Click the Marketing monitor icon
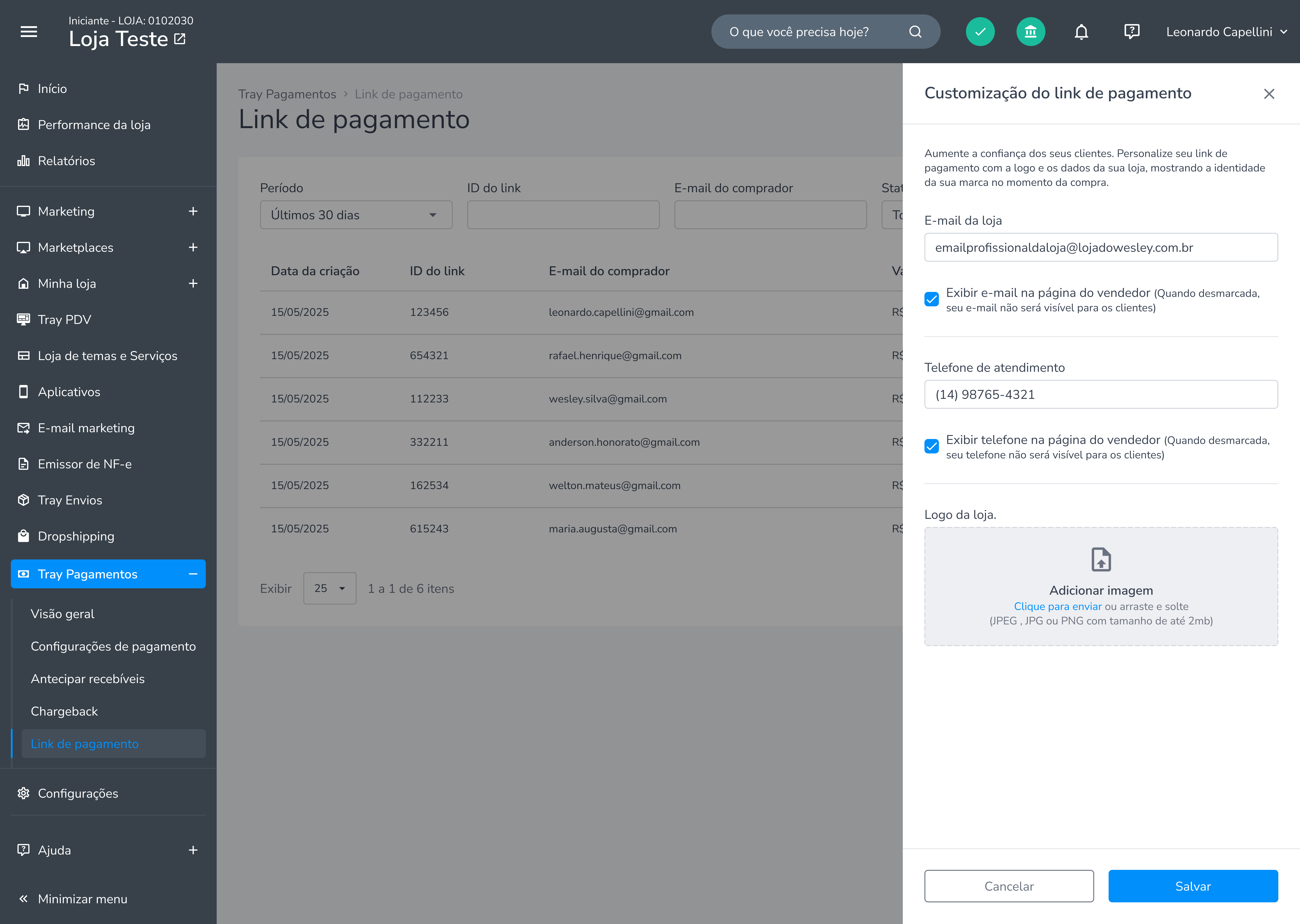Viewport: 1300px width, 924px height. pos(23,212)
